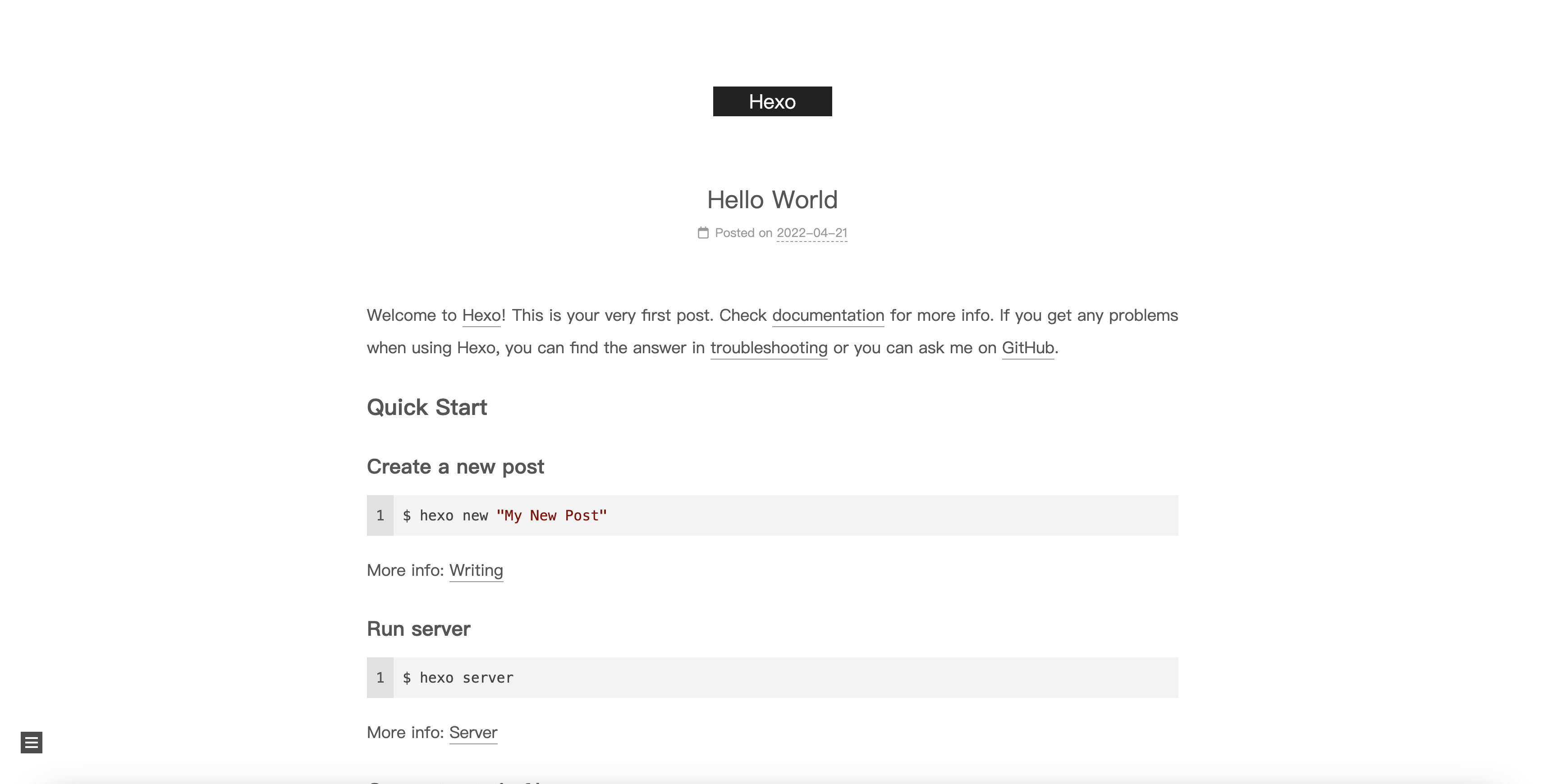Click the 2022-04-21 post date
This screenshot has width=1549, height=784.
click(812, 233)
